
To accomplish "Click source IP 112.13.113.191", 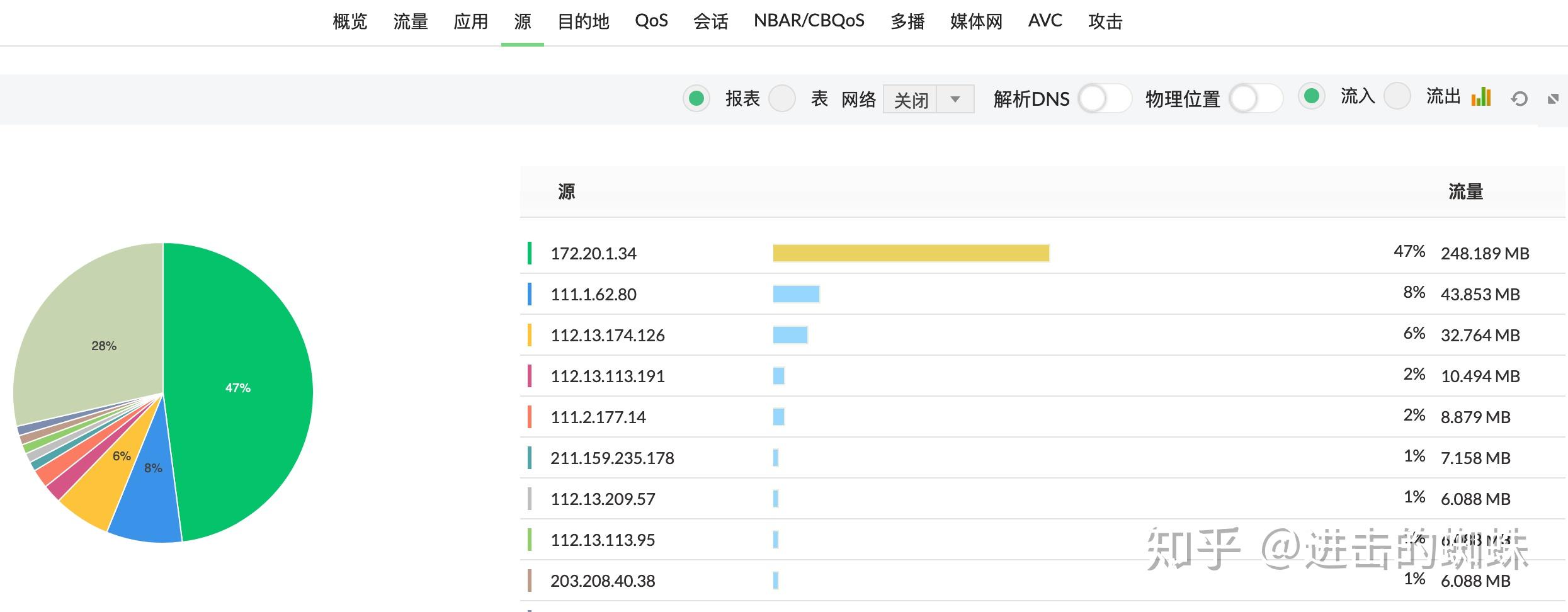I will point(608,376).
